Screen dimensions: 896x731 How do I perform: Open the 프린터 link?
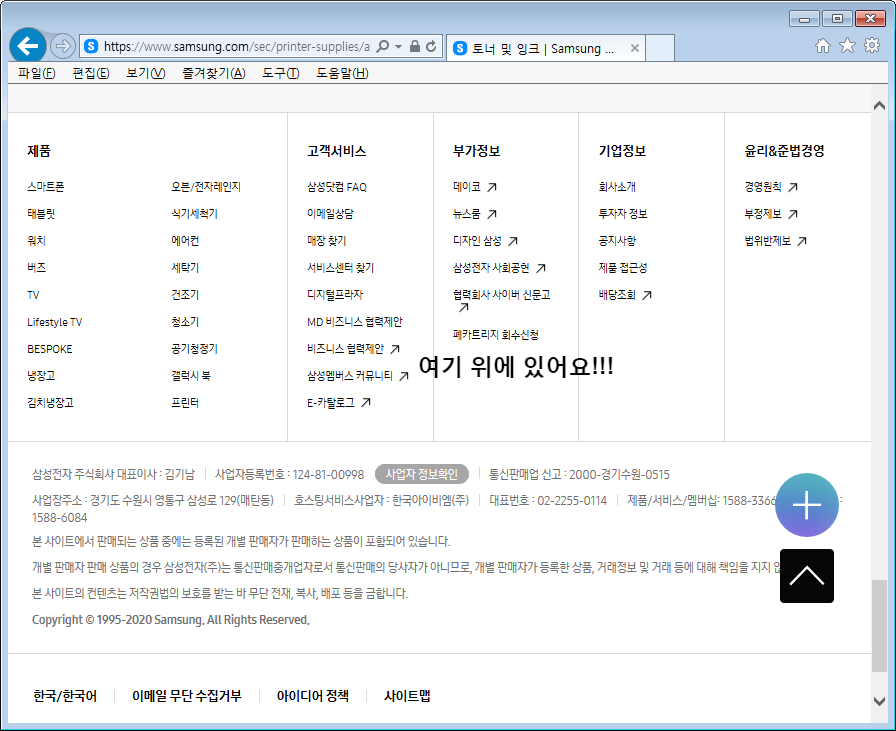[x=185, y=403]
